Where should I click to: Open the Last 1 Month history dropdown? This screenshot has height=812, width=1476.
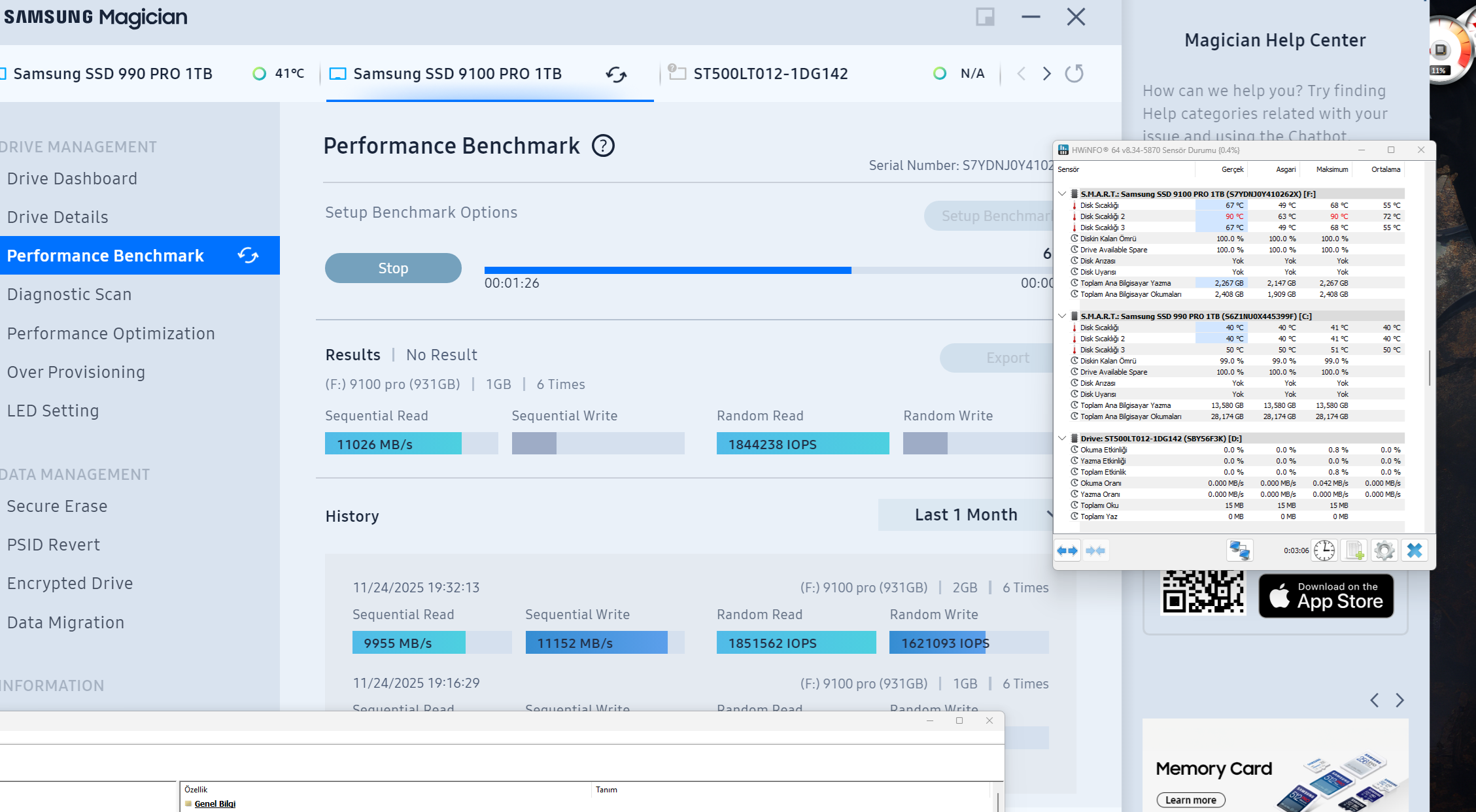click(967, 515)
